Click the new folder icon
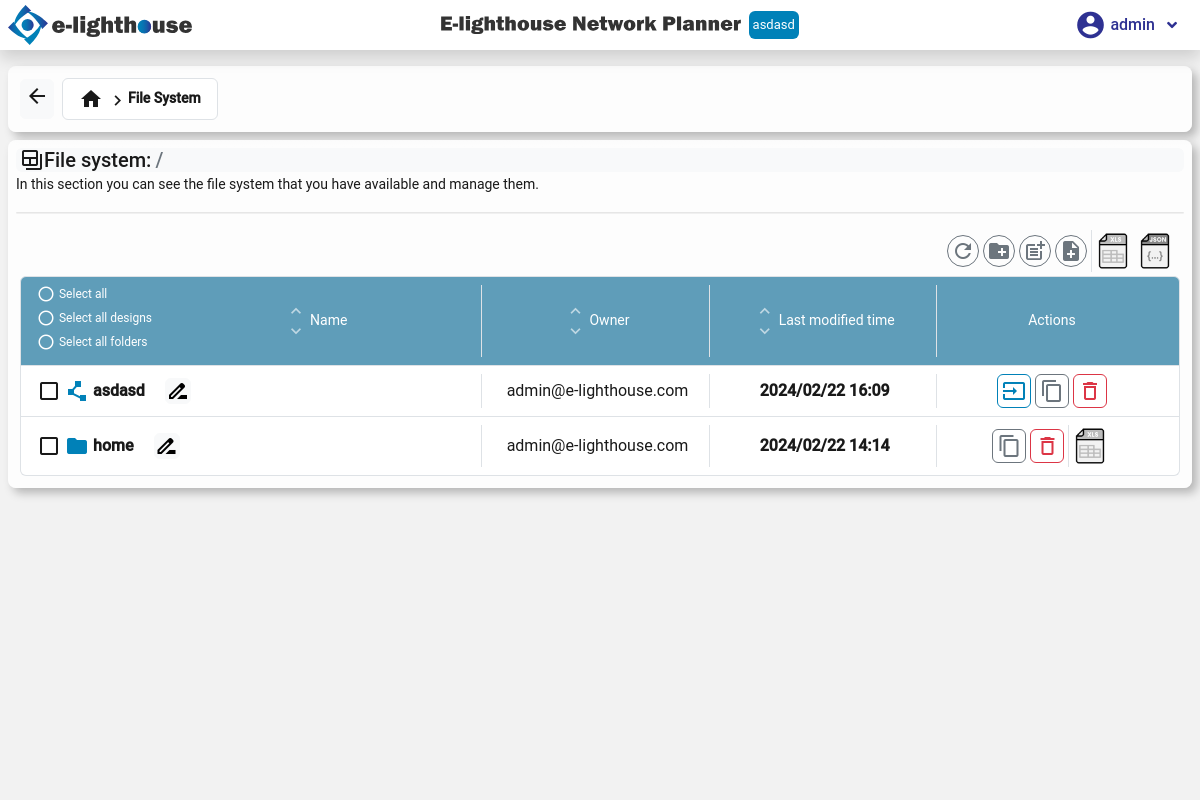 (999, 251)
